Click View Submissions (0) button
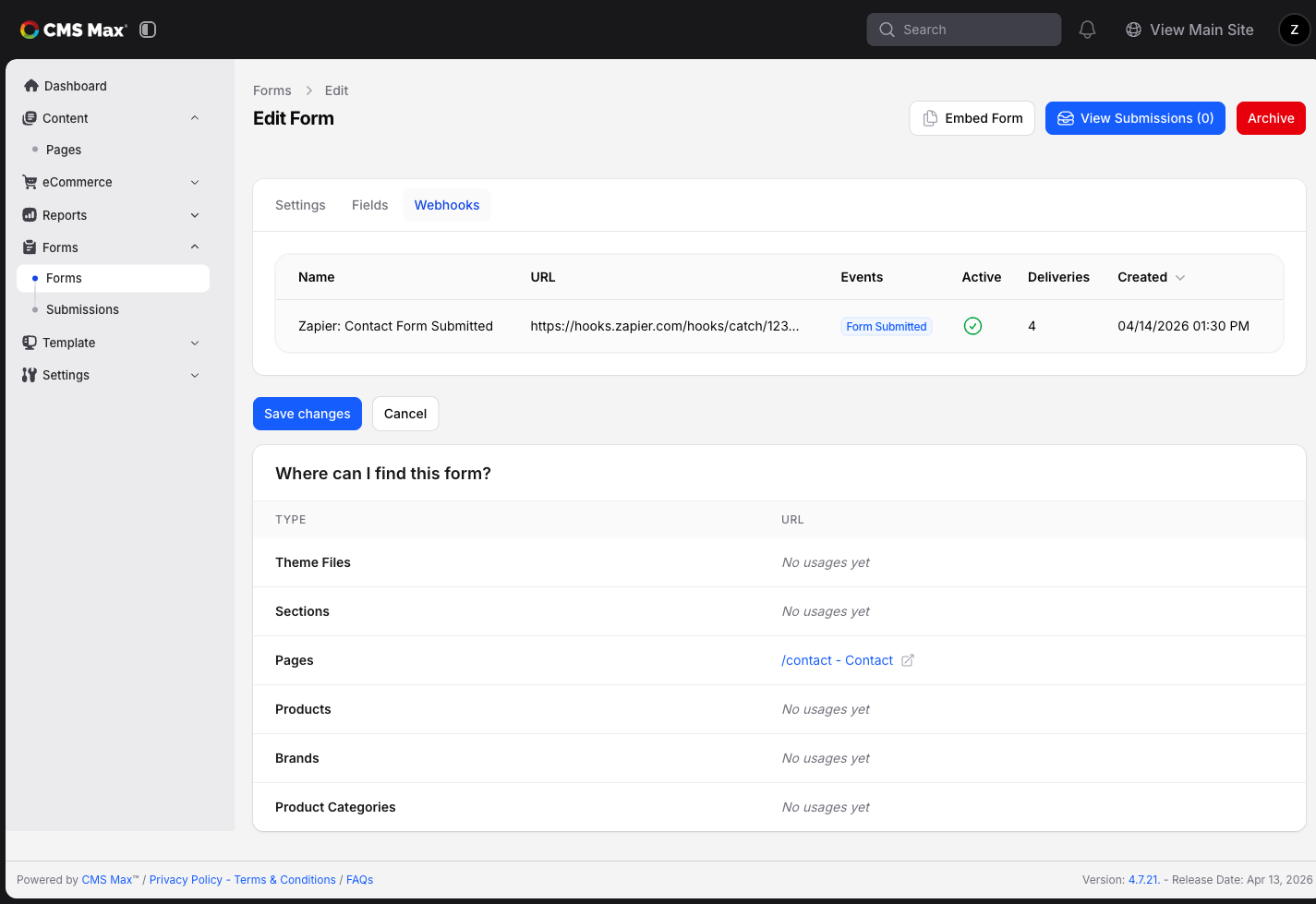This screenshot has height=904, width=1316. (1135, 118)
